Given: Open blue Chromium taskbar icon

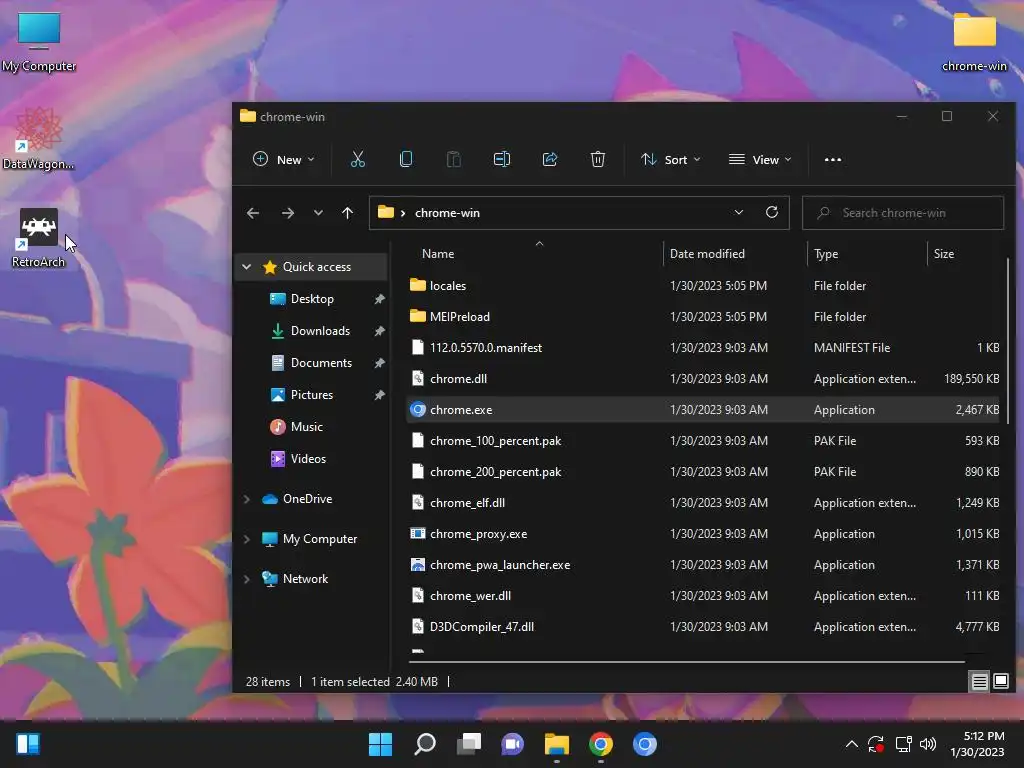Looking at the screenshot, I should click(645, 744).
